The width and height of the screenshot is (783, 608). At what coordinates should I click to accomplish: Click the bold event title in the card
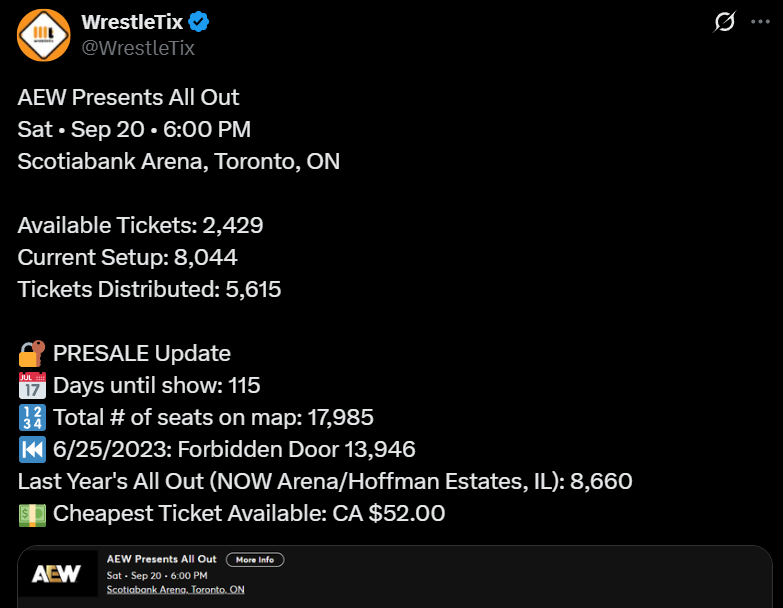162,559
